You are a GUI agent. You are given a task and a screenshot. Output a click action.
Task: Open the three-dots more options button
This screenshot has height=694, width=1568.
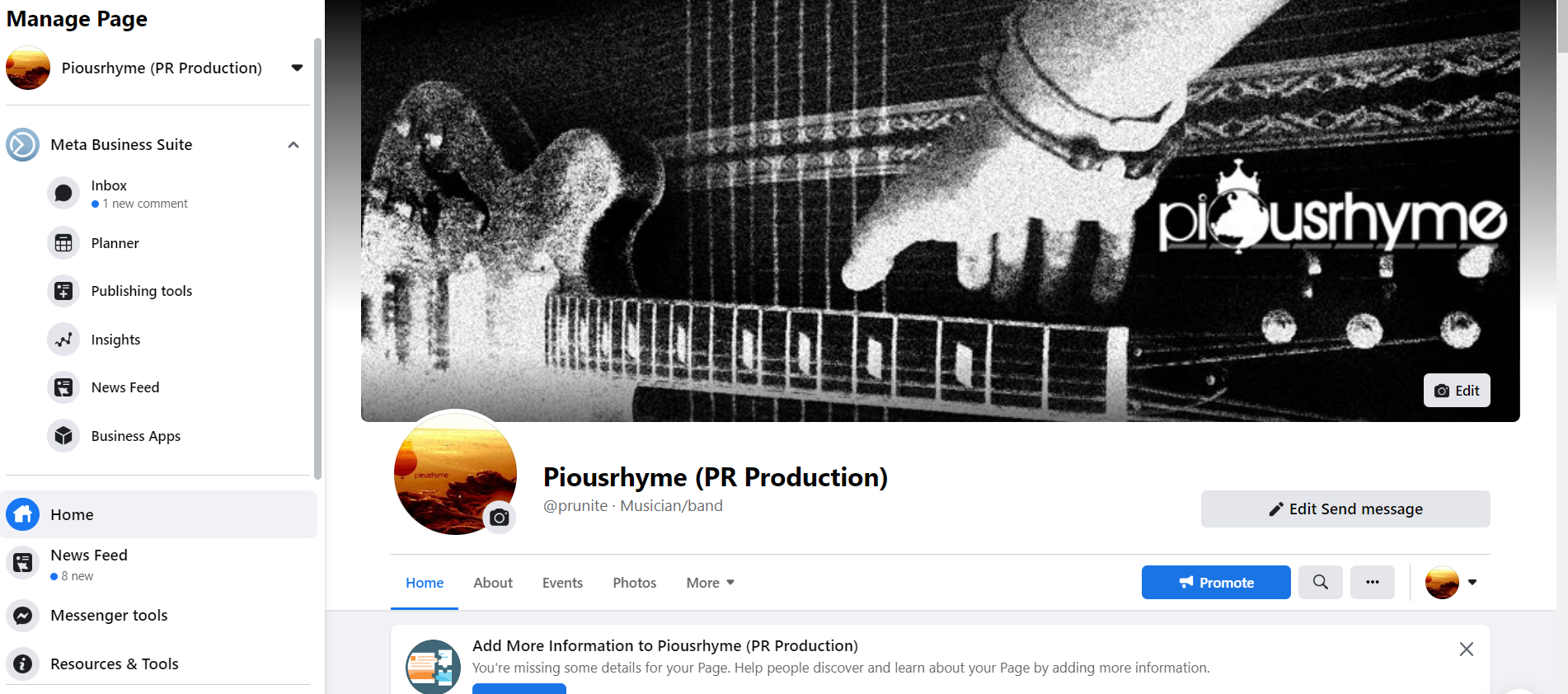[1373, 582]
